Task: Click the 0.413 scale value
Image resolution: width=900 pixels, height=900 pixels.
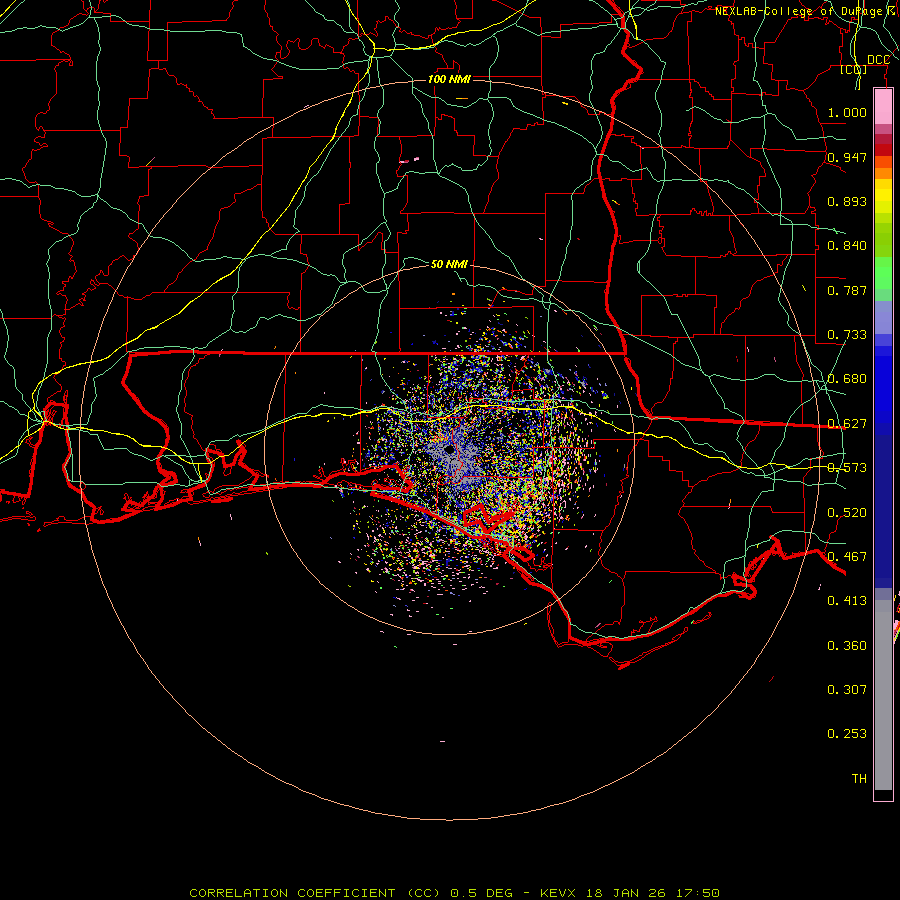Action: pyautogui.click(x=847, y=600)
